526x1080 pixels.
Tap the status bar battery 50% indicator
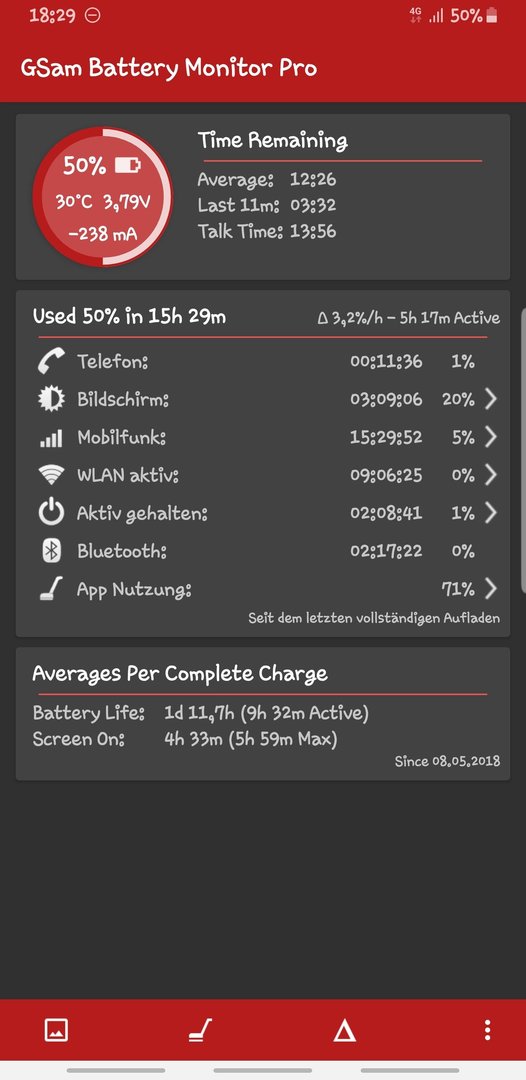[x=474, y=16]
